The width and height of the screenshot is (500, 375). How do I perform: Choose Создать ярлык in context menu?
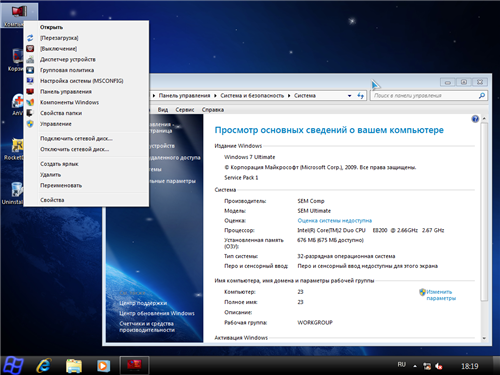(59, 164)
